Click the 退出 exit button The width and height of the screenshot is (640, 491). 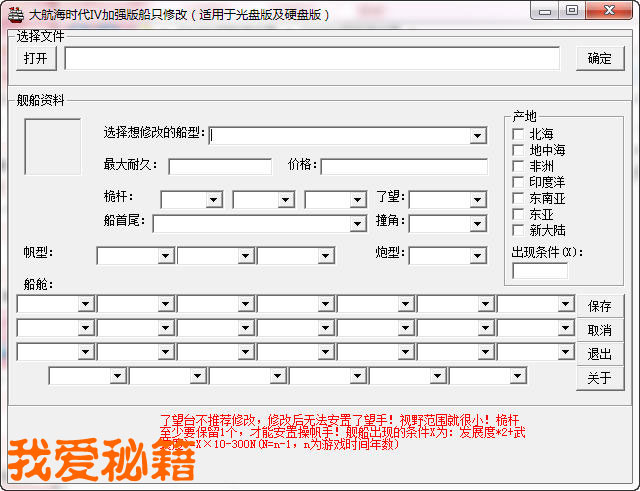[599, 354]
